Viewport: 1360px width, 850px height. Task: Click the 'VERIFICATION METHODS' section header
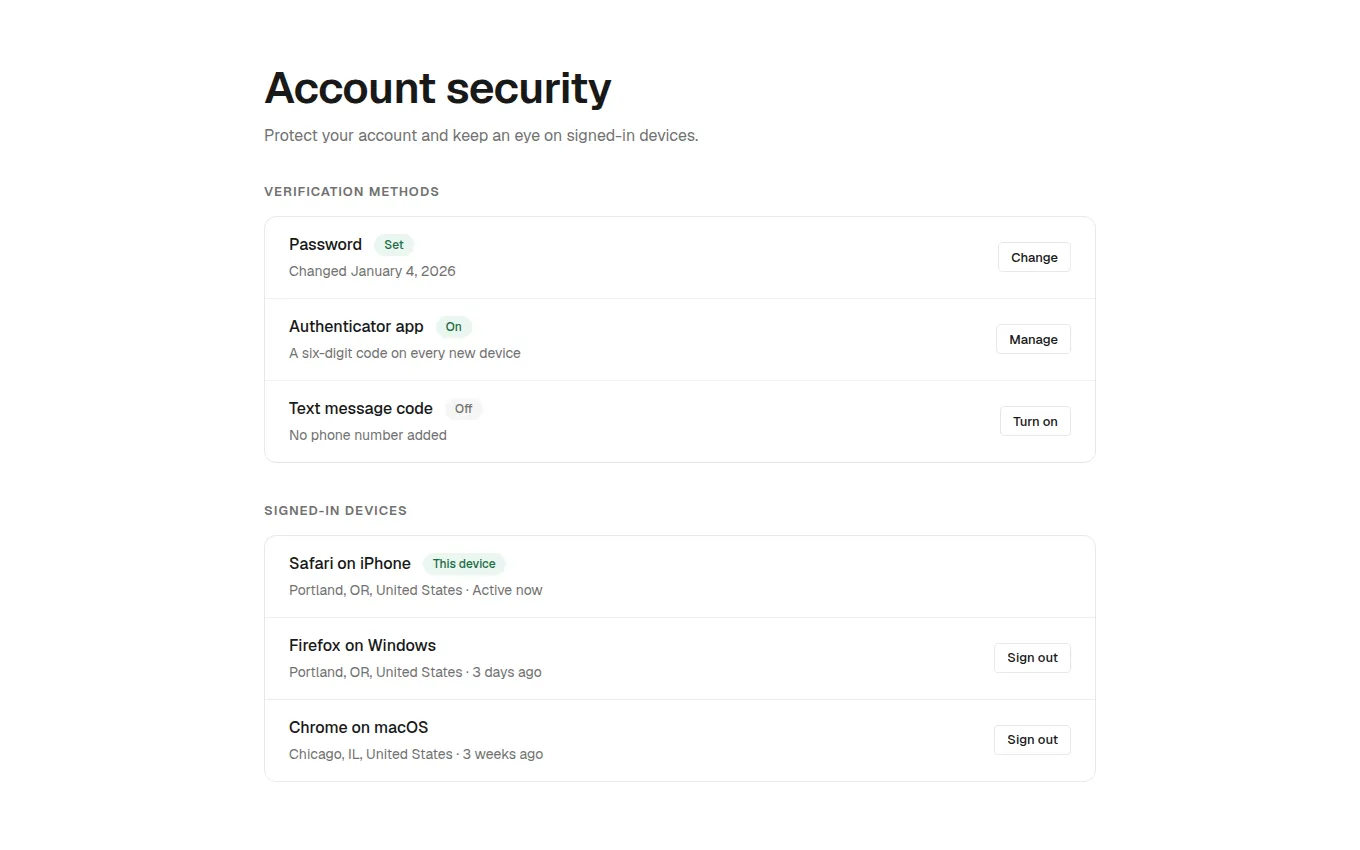click(x=351, y=191)
